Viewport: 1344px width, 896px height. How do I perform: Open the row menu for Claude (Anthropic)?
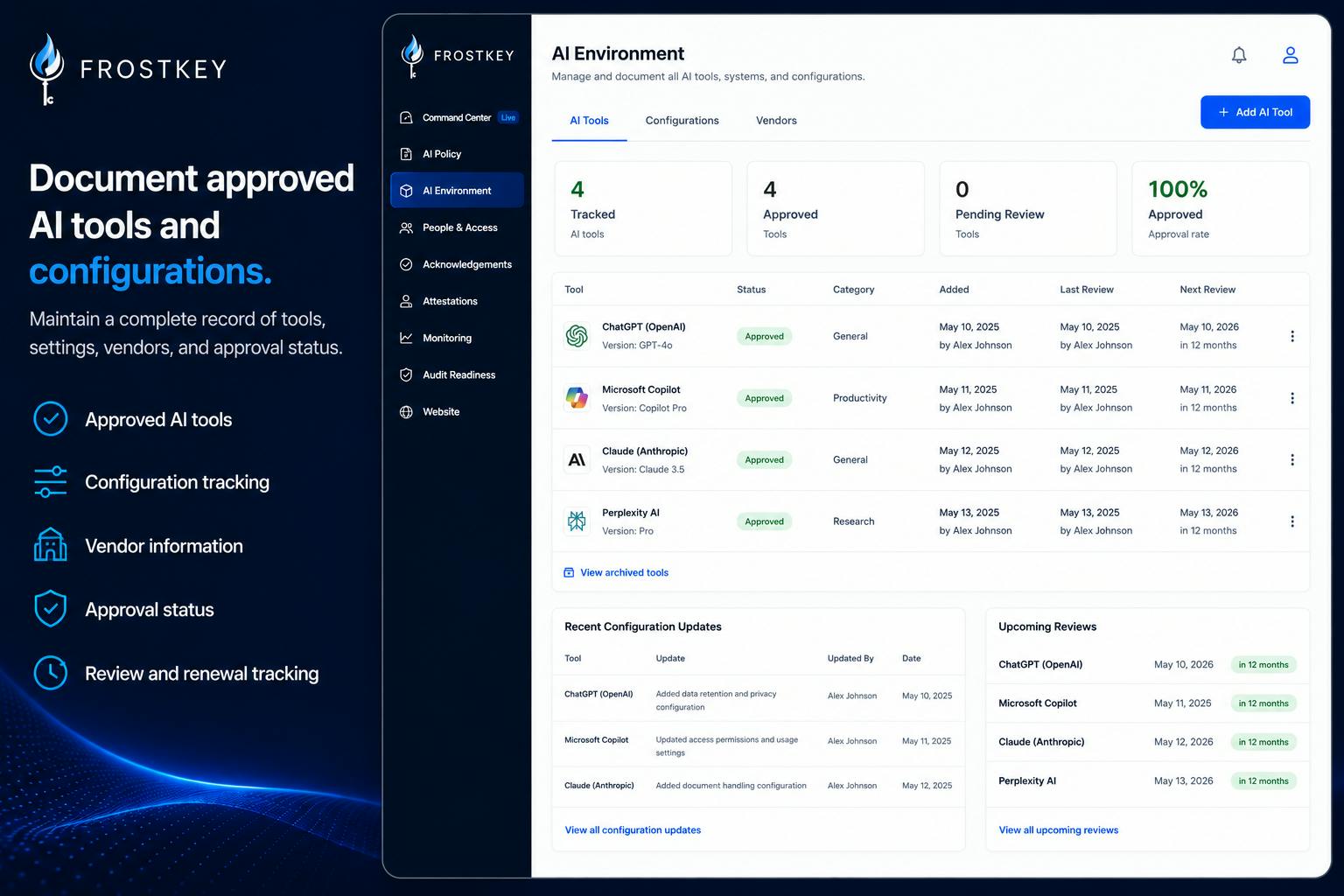1292,459
